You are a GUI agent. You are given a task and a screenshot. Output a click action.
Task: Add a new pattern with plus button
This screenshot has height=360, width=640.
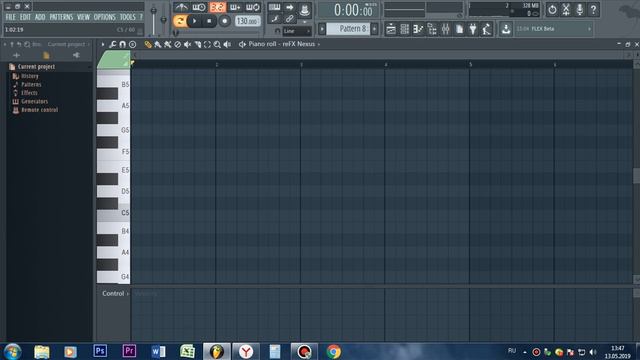pyautogui.click(x=374, y=29)
